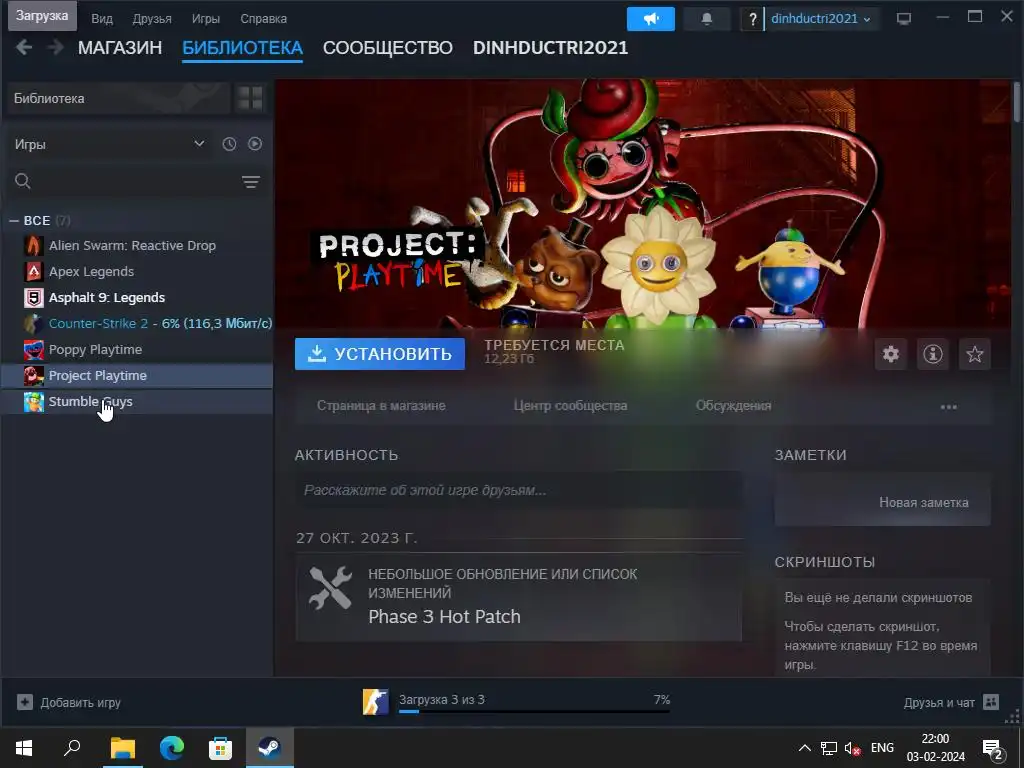Click the download progress bar in footer

(x=534, y=711)
